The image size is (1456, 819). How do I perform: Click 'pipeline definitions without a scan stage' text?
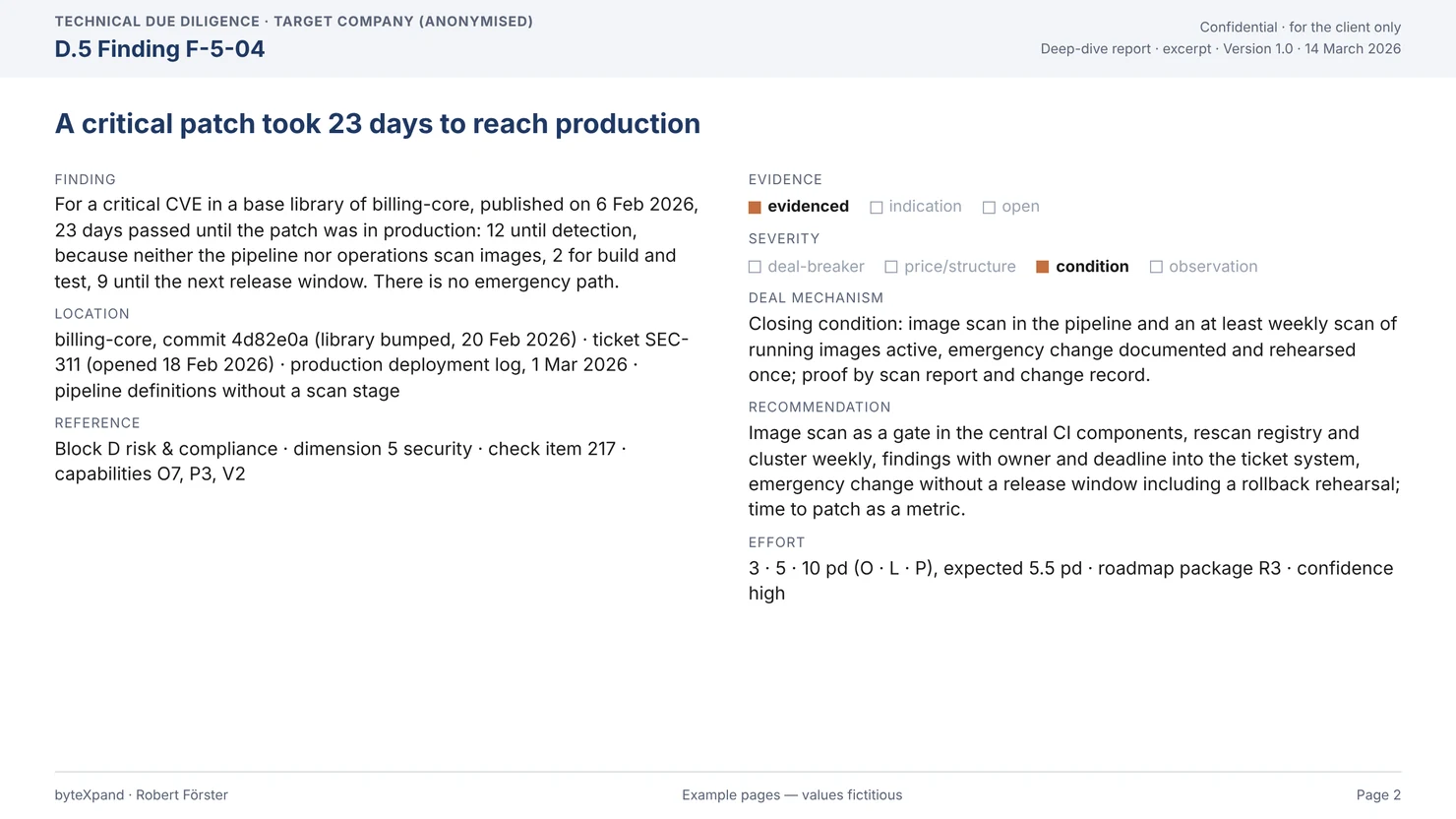pos(227,391)
